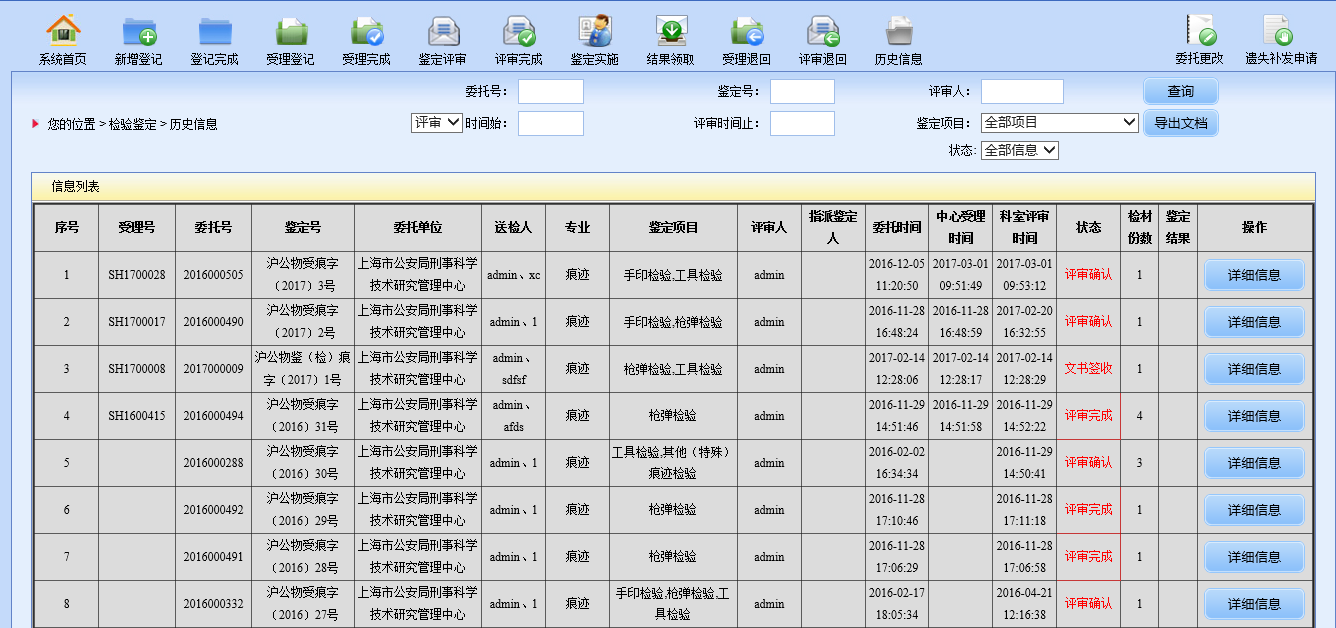1336x628 pixels.
Task: Click the 鉴定项目 column header
Action: point(674,228)
